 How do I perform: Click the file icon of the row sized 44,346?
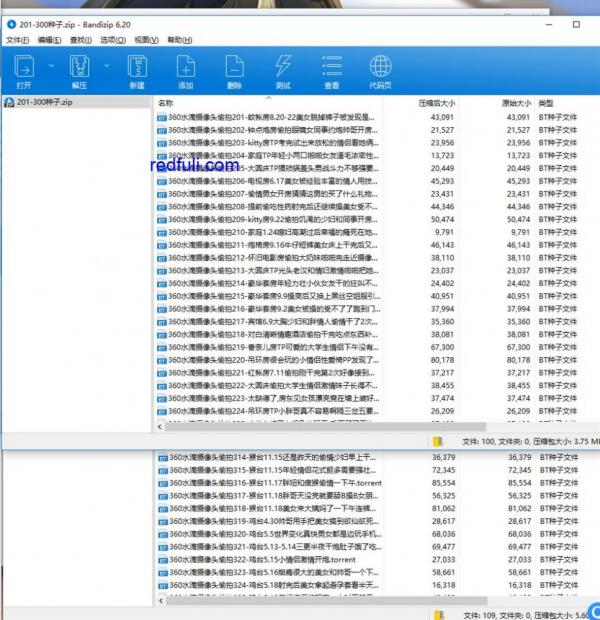[161, 207]
